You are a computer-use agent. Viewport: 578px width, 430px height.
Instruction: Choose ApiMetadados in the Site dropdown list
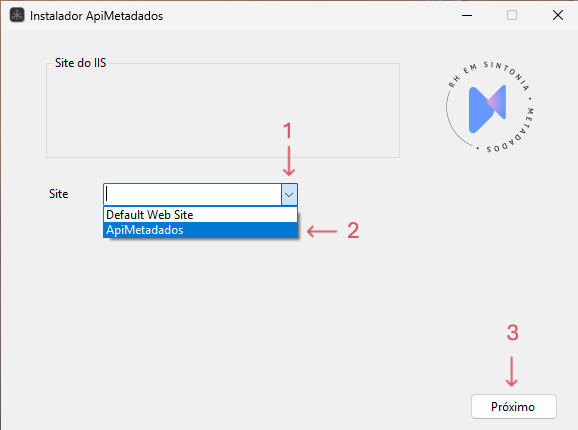(200, 230)
